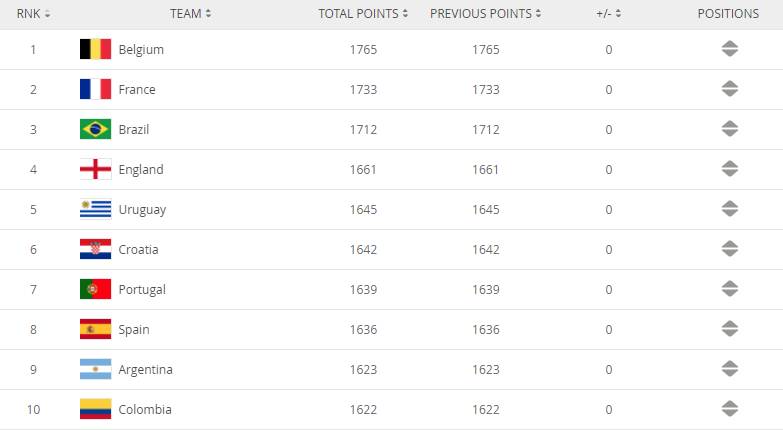Sort by PREVIOUS POINTS column
Viewport: 783px width, 430px height.
(486, 14)
